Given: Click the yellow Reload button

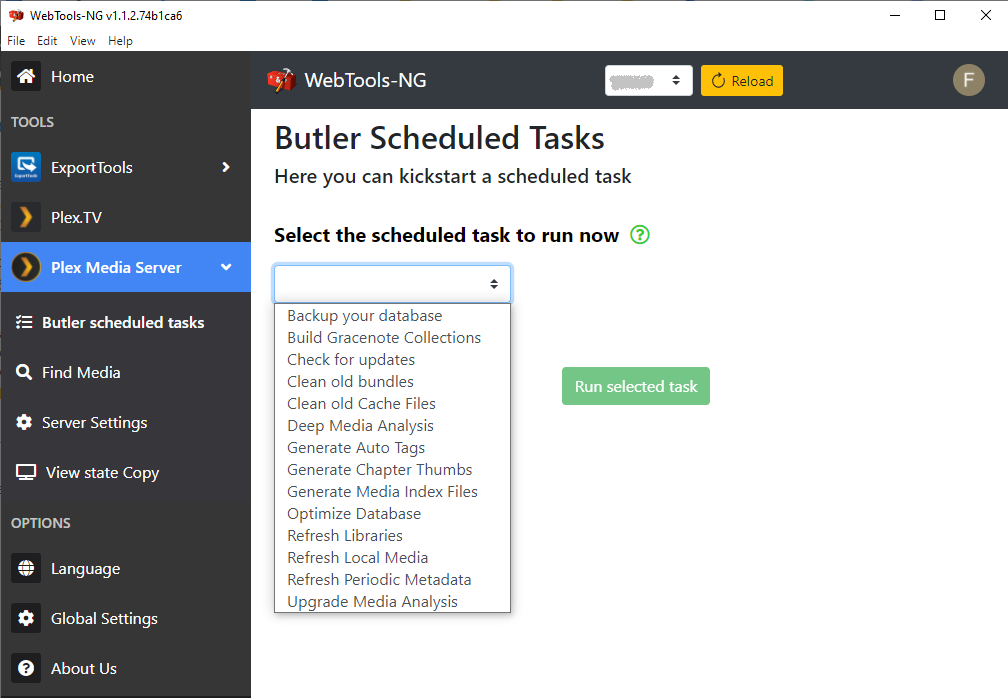Looking at the screenshot, I should tap(742, 80).
